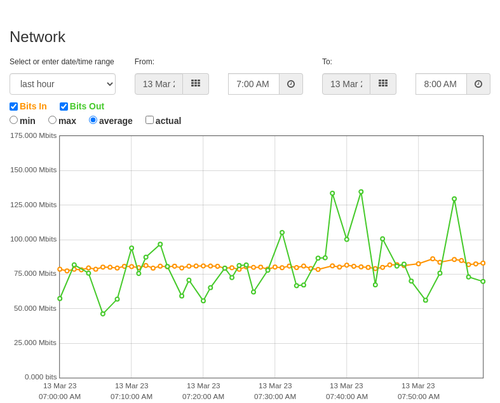
Task: Click the 'Bits In' orange legend label
Action: pos(33,106)
